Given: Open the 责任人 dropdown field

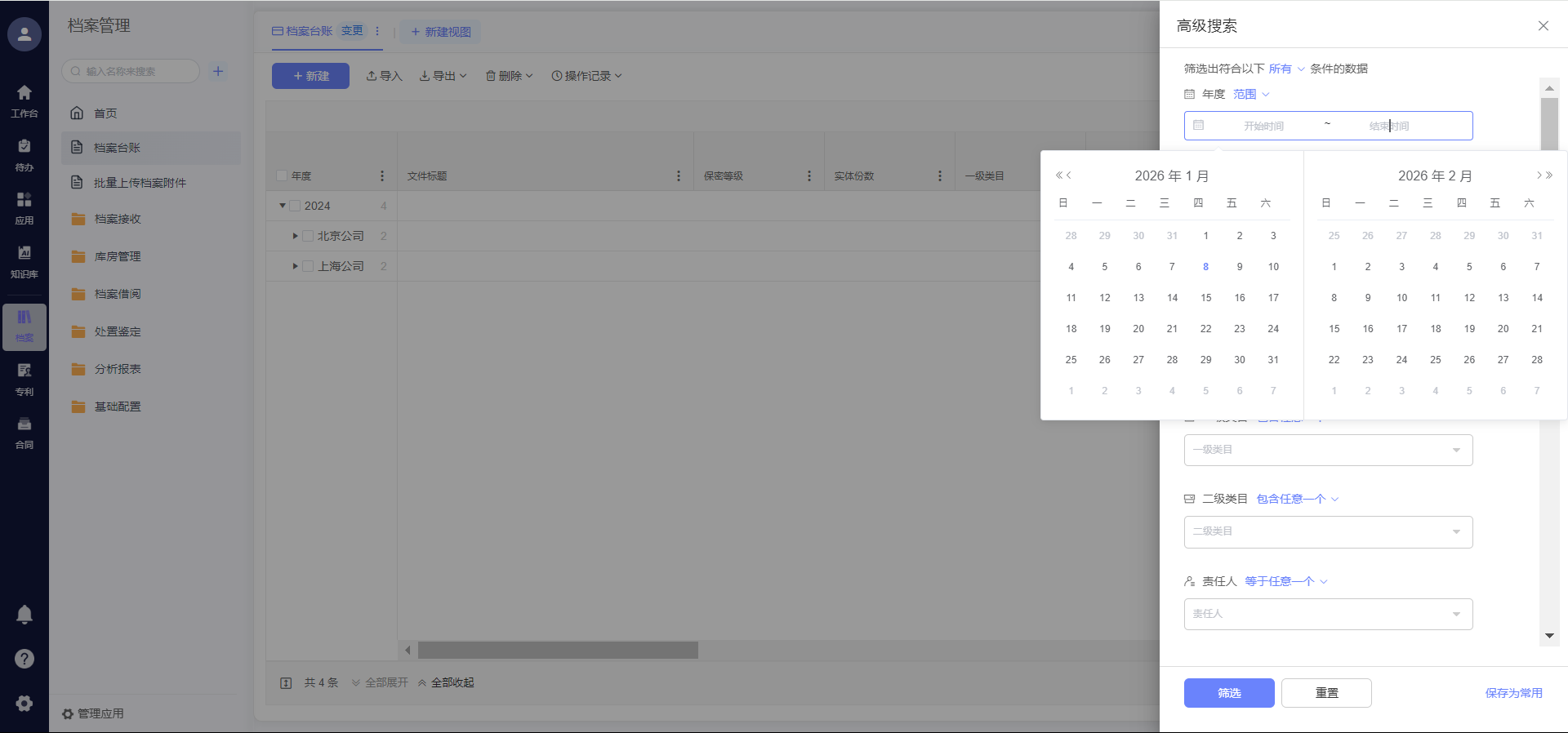Looking at the screenshot, I should [1328, 614].
